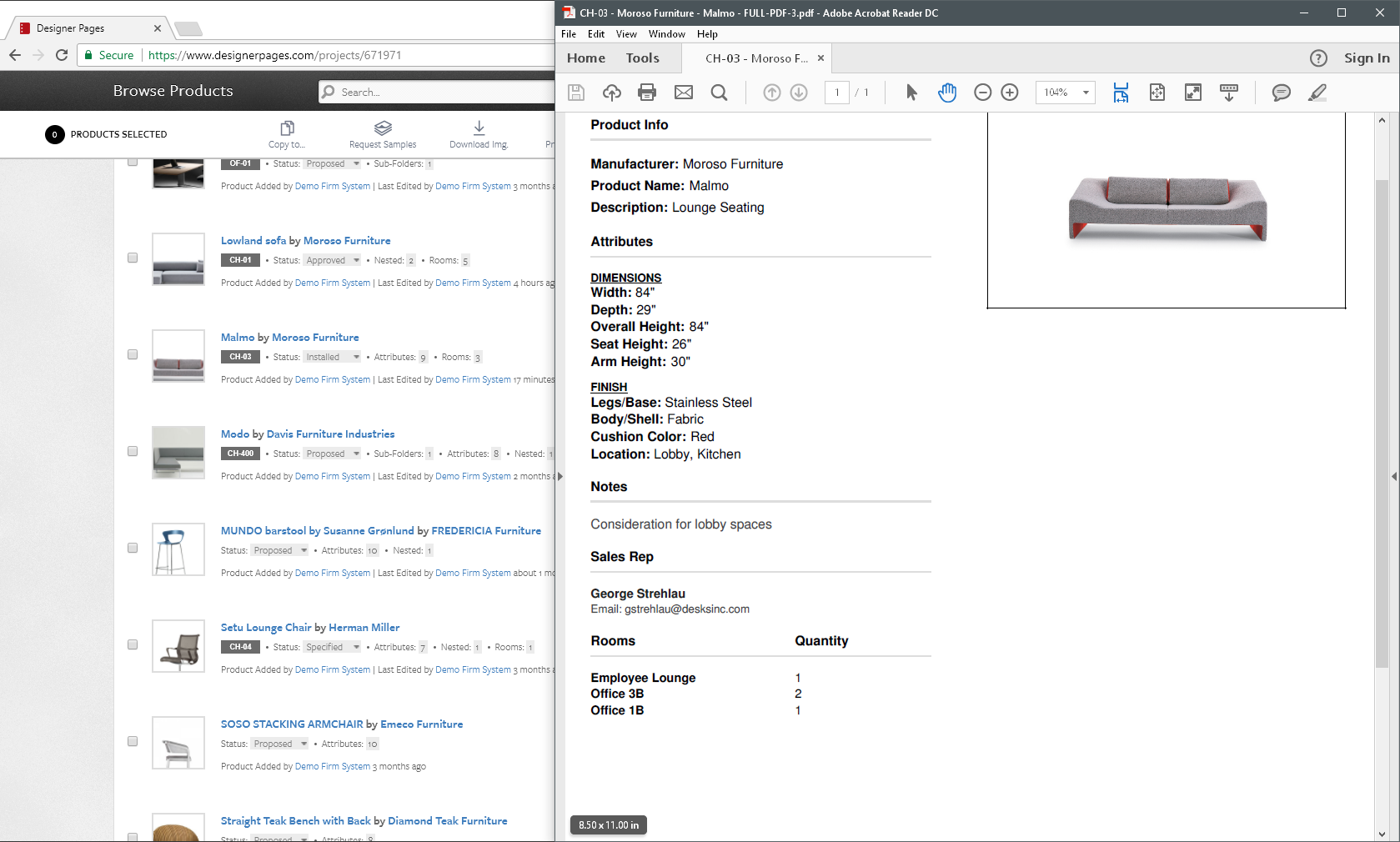Viewport: 1400px width, 842px height.
Task: Expand Acrobat left navigation pane arrow
Action: 560,476
